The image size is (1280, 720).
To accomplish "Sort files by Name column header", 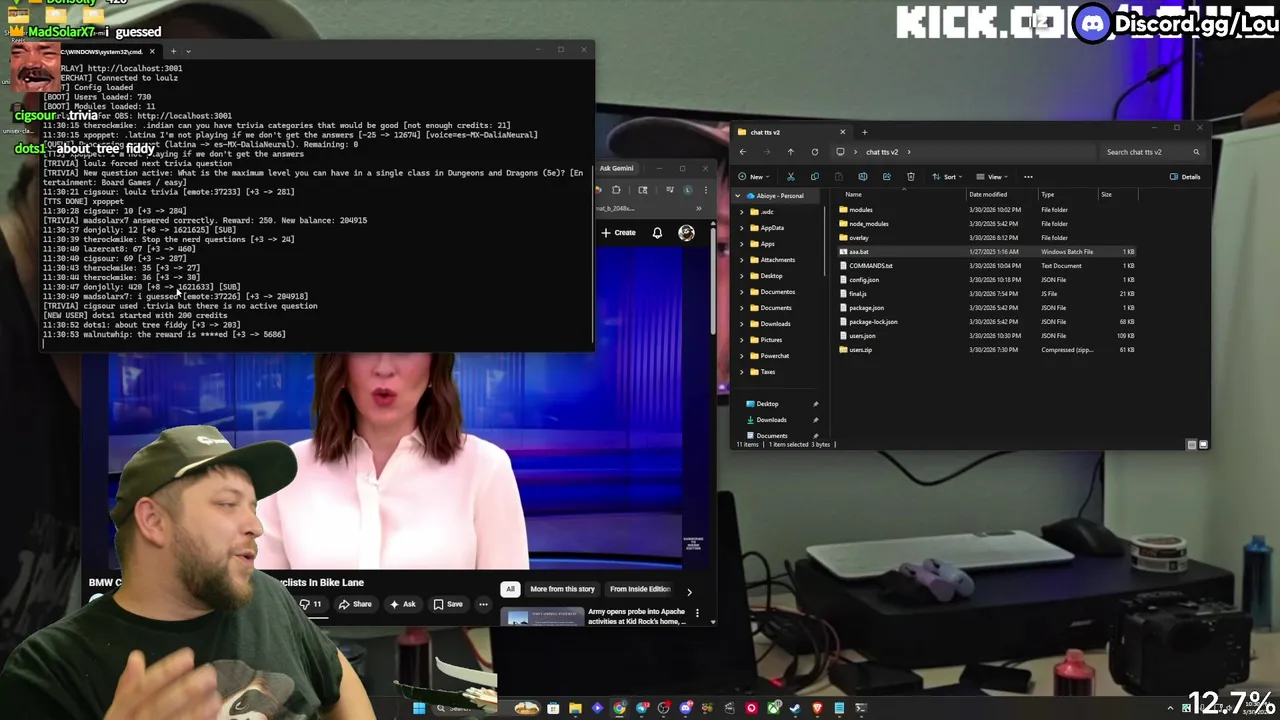I will (x=853, y=195).
